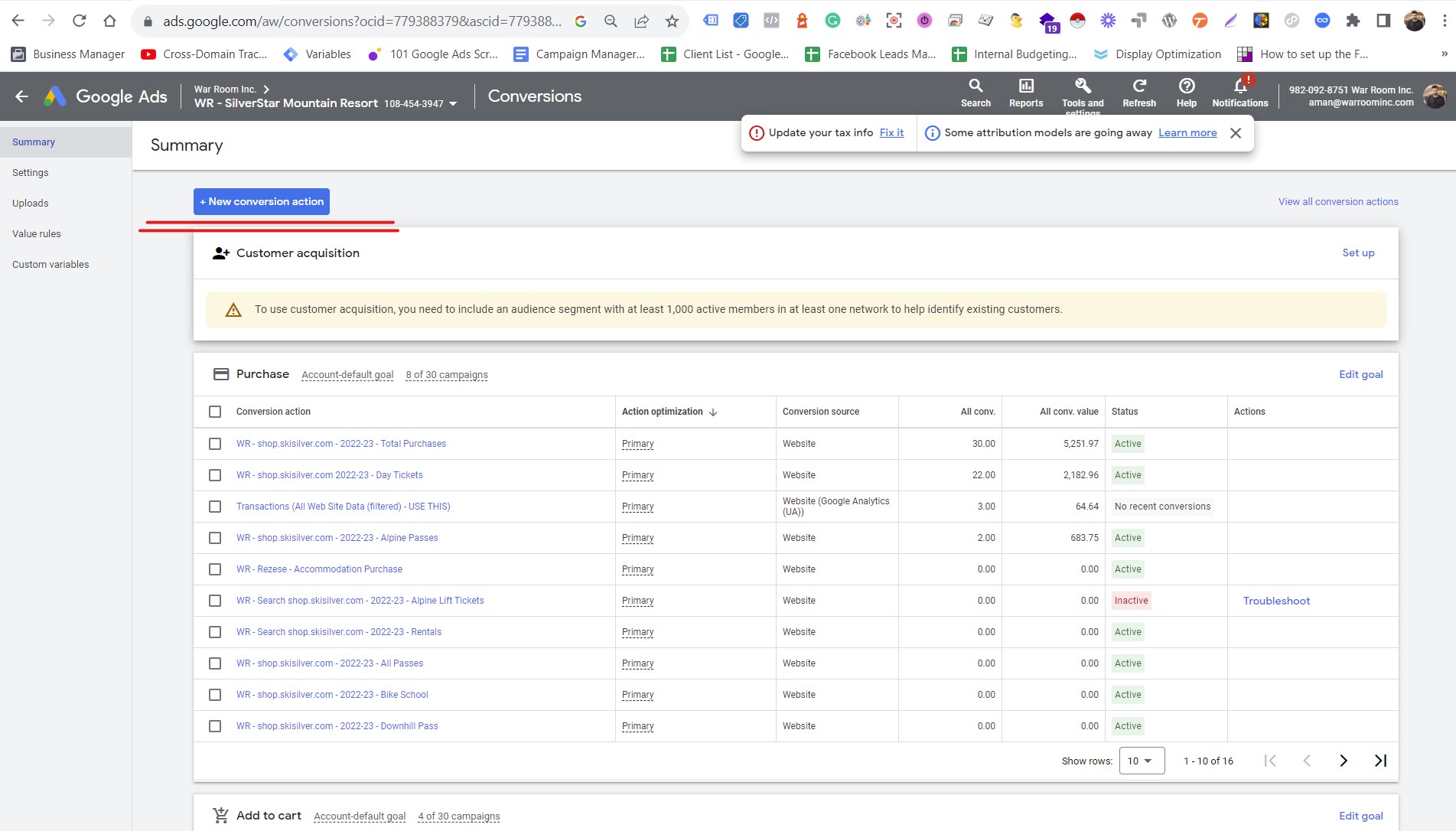Sort by Action optimization column arrow

point(713,412)
